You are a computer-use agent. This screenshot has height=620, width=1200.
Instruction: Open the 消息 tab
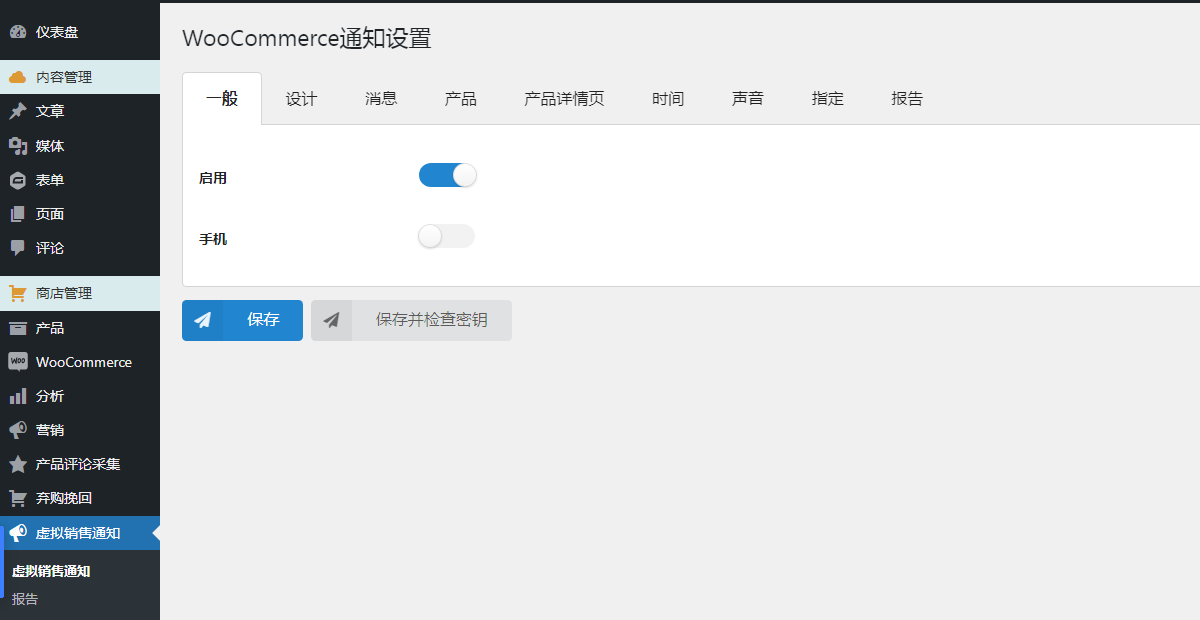tap(381, 98)
